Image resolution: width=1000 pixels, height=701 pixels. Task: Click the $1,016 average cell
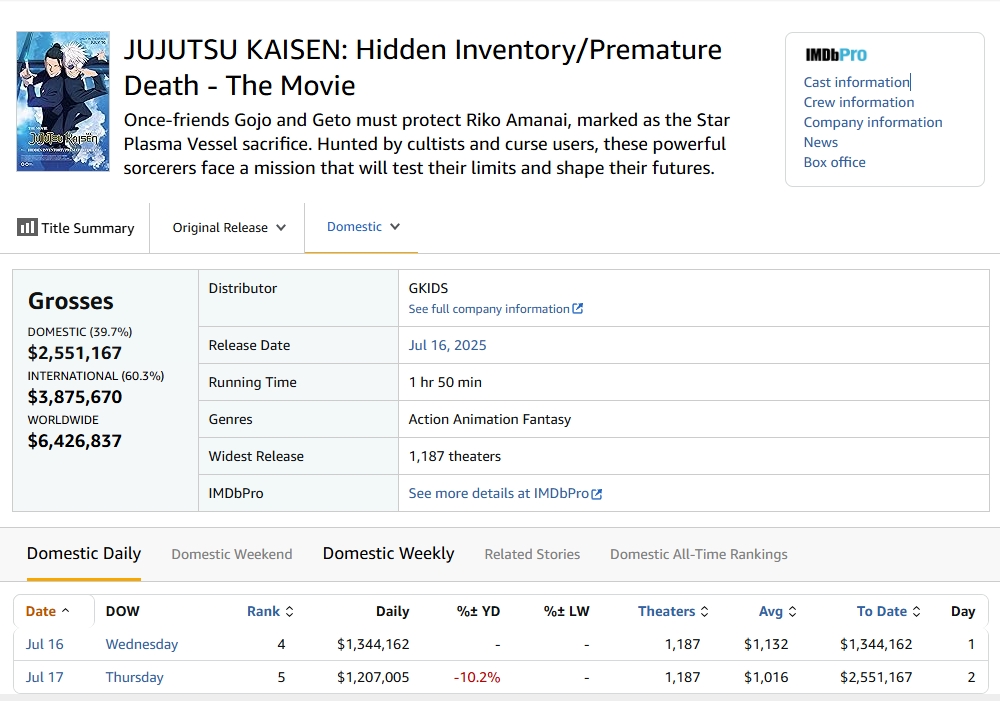pos(766,677)
